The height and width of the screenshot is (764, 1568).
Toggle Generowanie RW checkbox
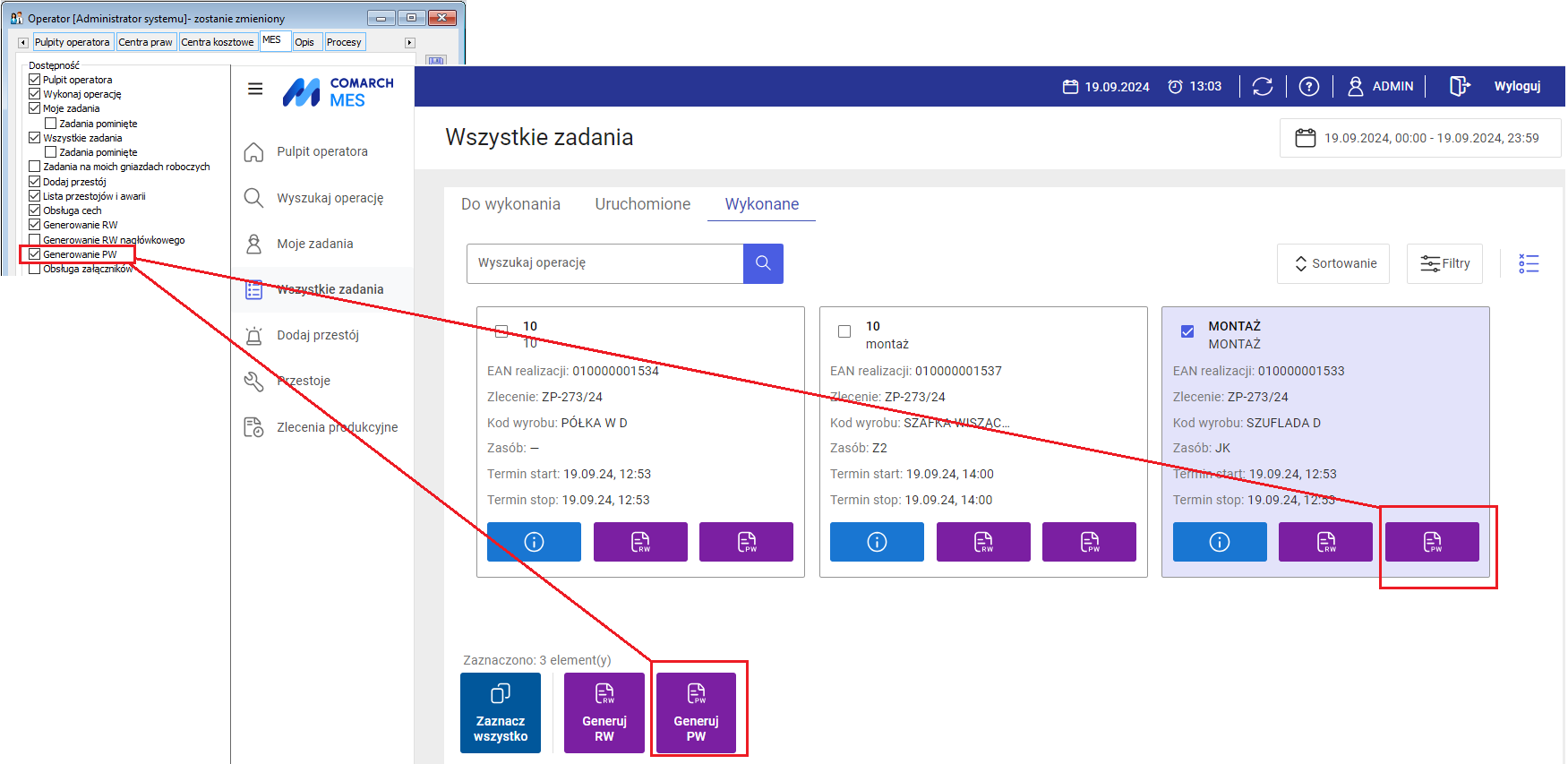[35, 225]
